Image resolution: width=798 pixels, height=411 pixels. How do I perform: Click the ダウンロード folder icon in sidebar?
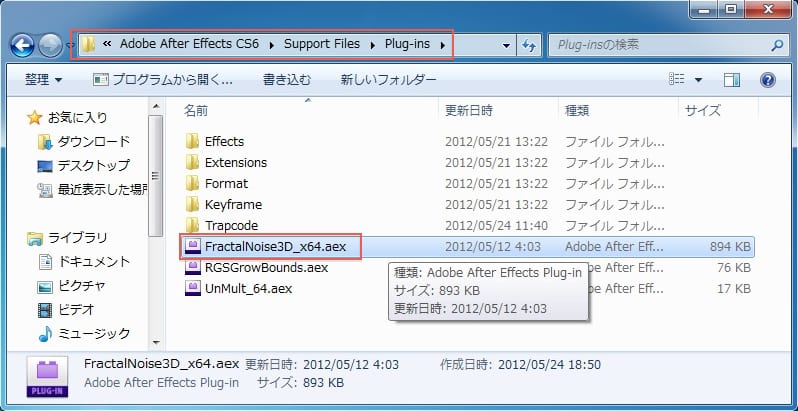point(45,142)
